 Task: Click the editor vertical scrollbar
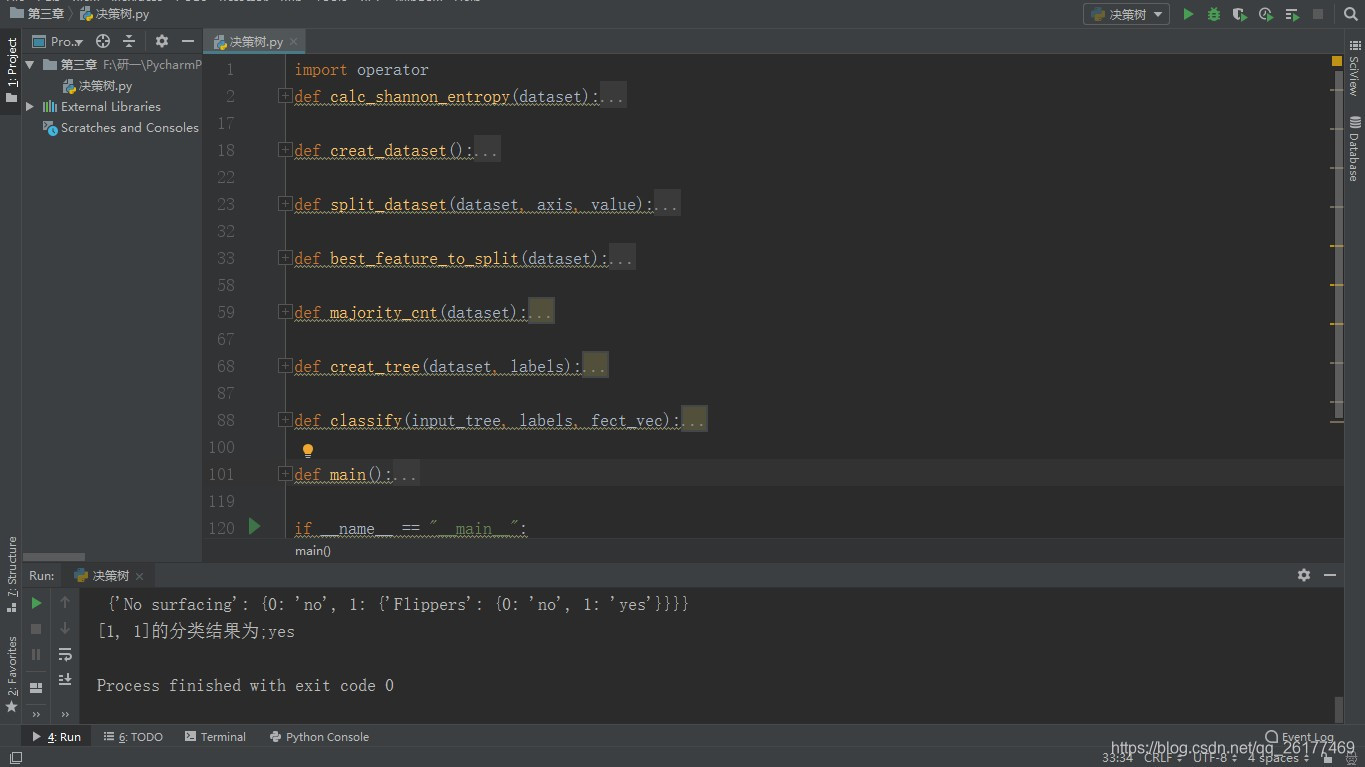[1339, 245]
